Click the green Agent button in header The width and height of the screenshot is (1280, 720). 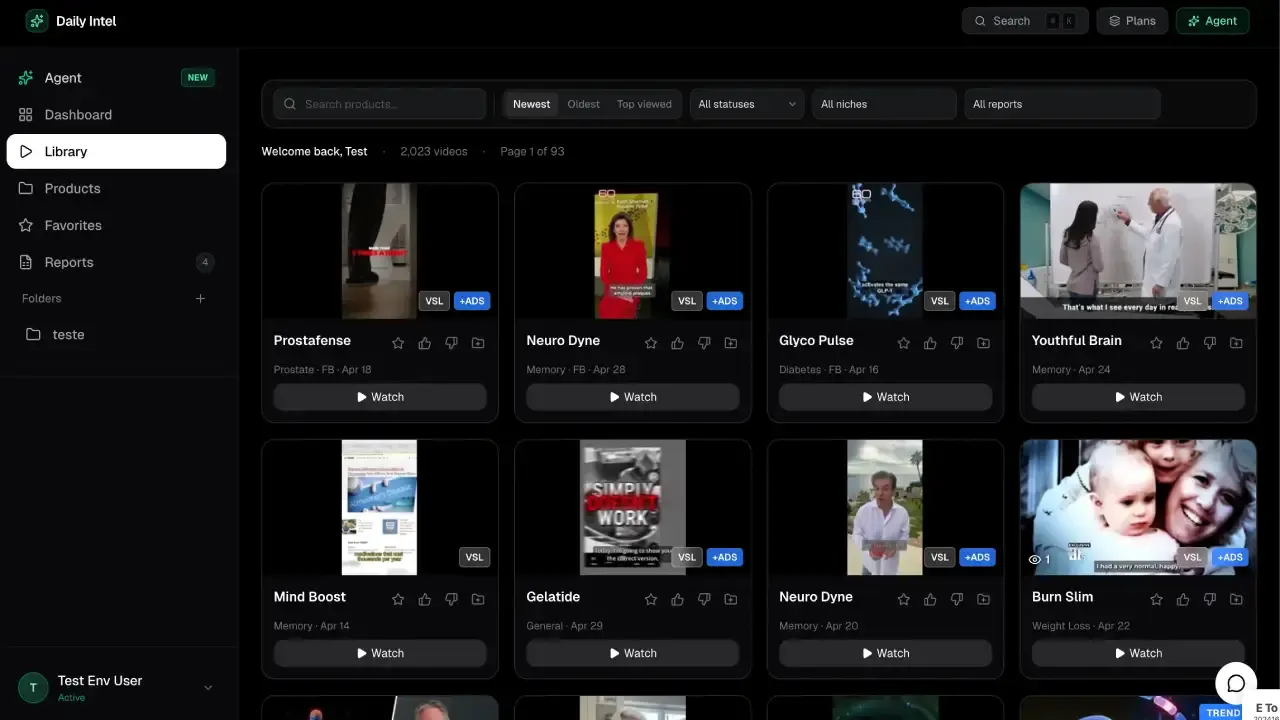pyautogui.click(x=1212, y=21)
